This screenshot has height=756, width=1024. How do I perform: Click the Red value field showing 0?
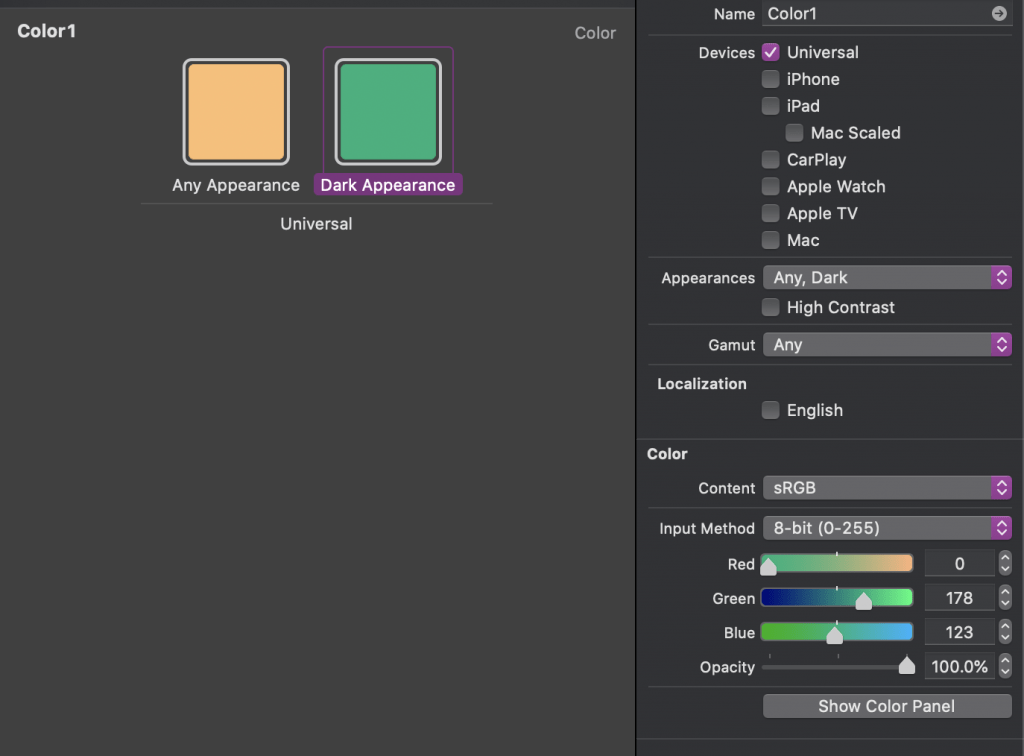click(x=959, y=563)
